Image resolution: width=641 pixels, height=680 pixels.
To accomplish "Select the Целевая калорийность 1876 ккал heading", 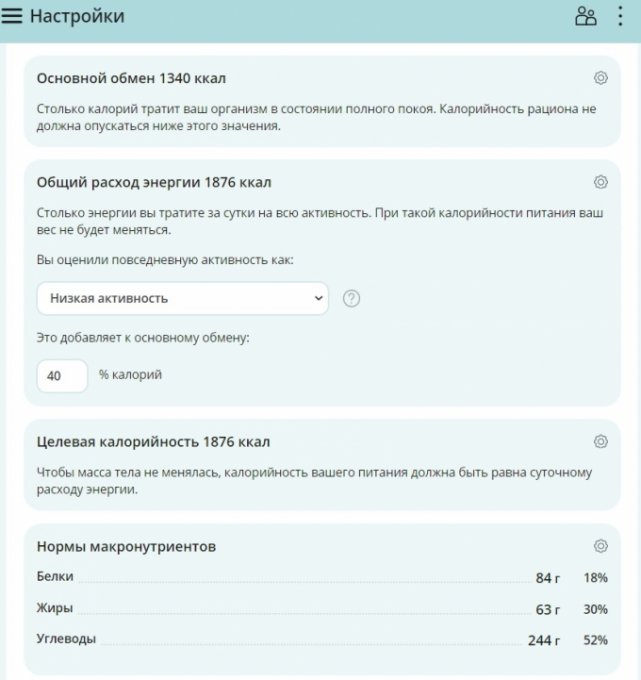I will pos(153,441).
